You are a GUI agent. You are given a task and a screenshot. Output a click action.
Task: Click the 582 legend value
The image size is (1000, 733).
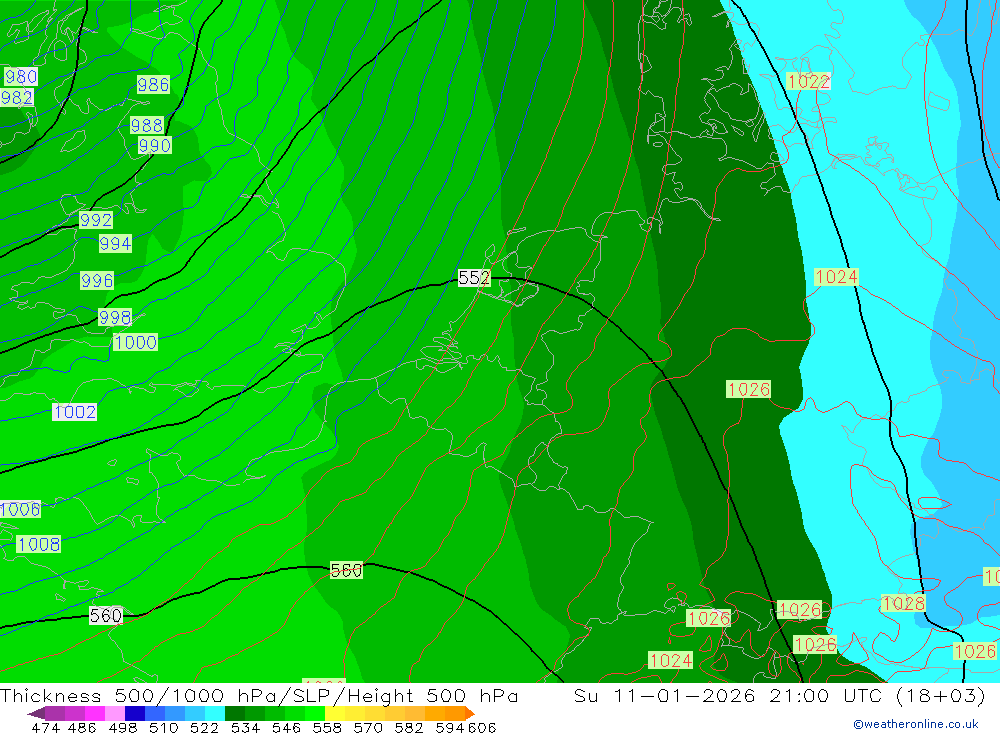[409, 727]
